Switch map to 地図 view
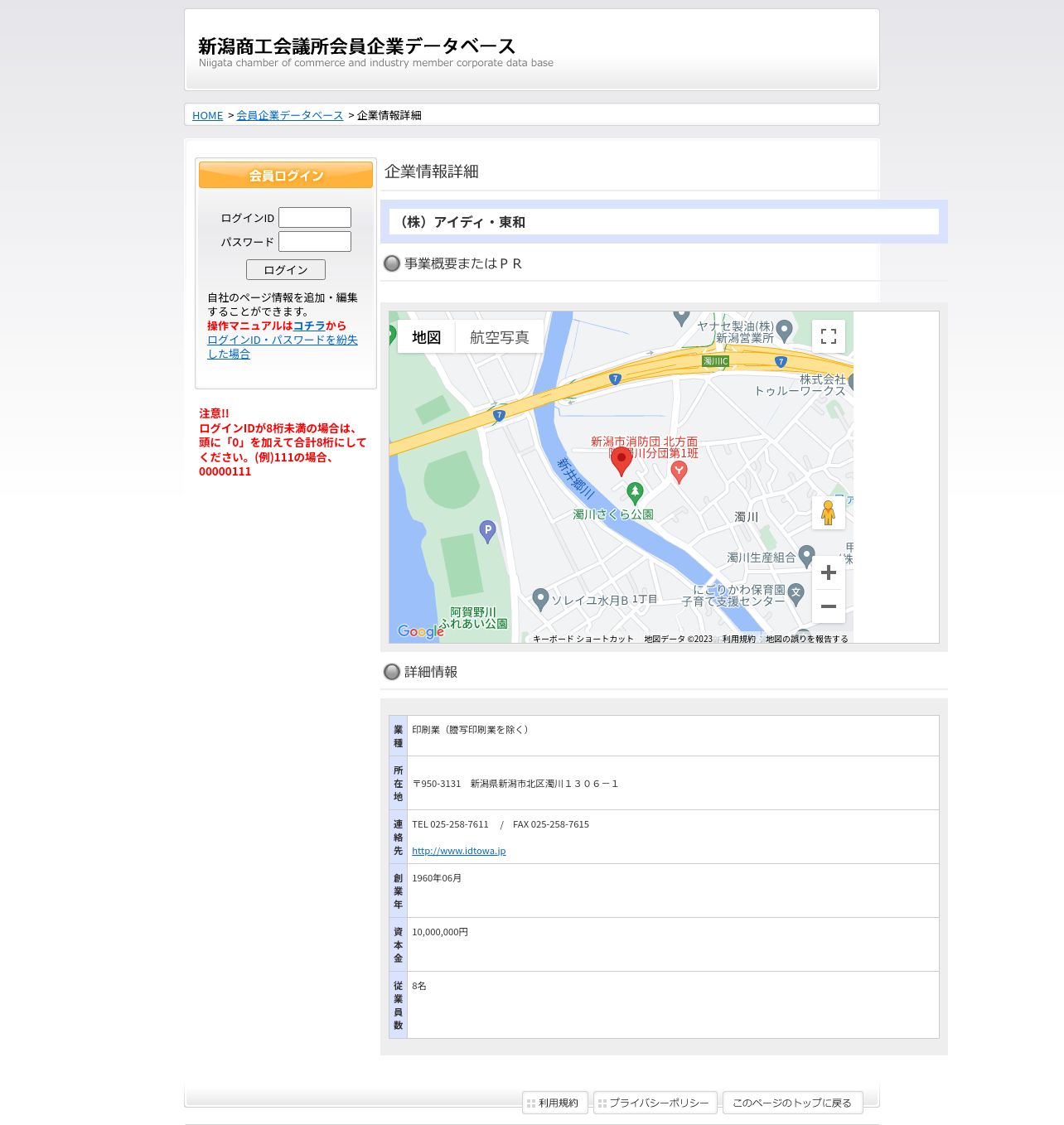 point(427,337)
